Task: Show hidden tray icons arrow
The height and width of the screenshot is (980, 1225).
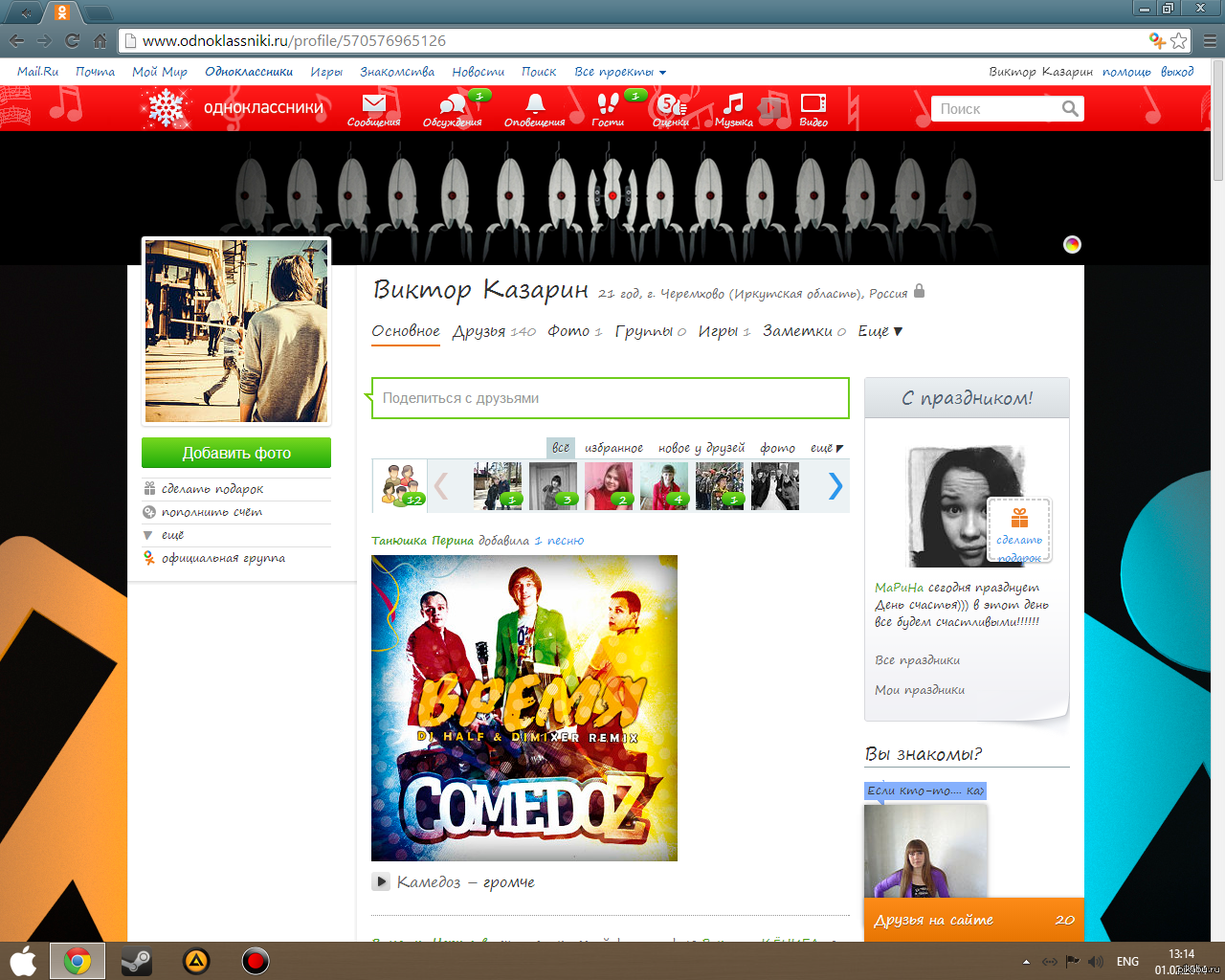Action: 1026,962
